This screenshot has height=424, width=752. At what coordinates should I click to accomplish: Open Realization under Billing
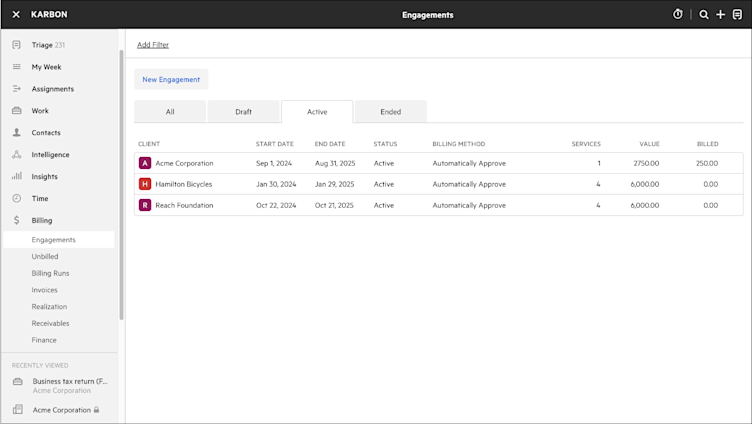(49, 307)
